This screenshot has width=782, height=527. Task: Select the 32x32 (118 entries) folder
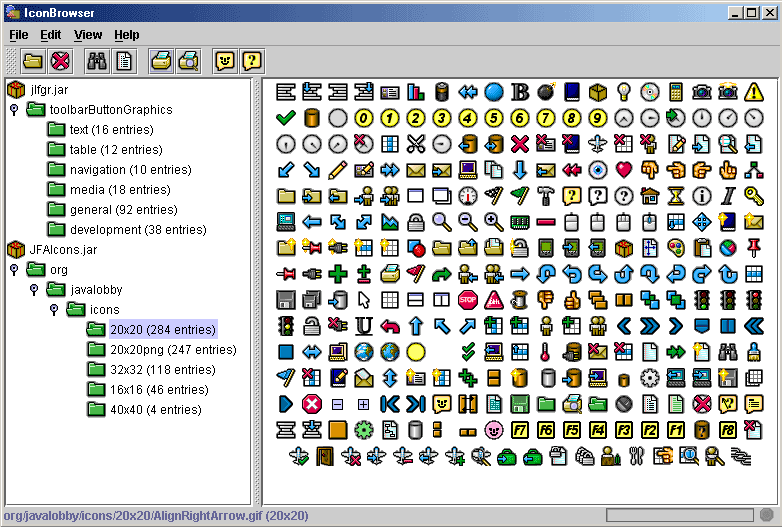(x=162, y=370)
